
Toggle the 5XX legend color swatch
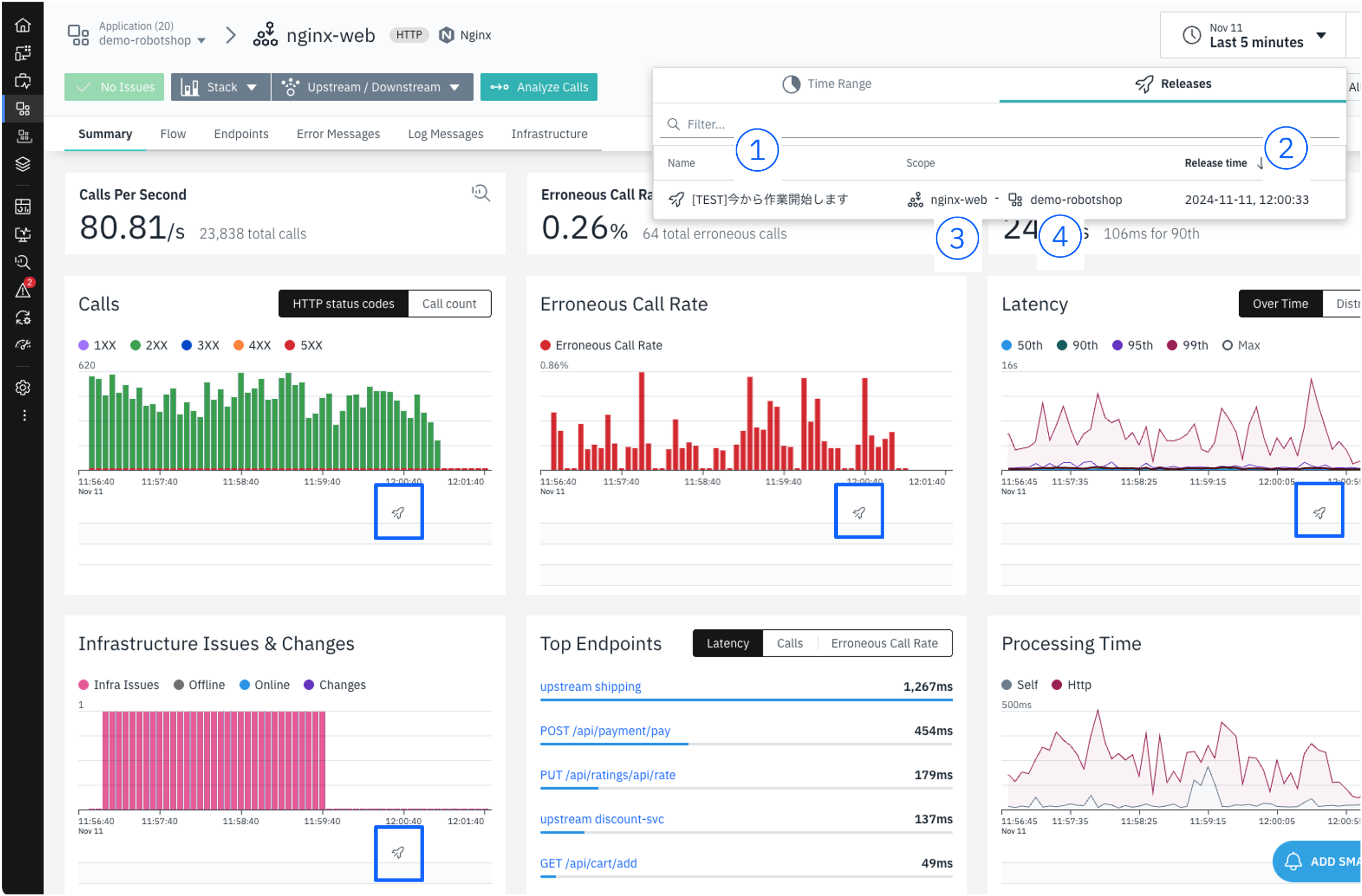289,345
